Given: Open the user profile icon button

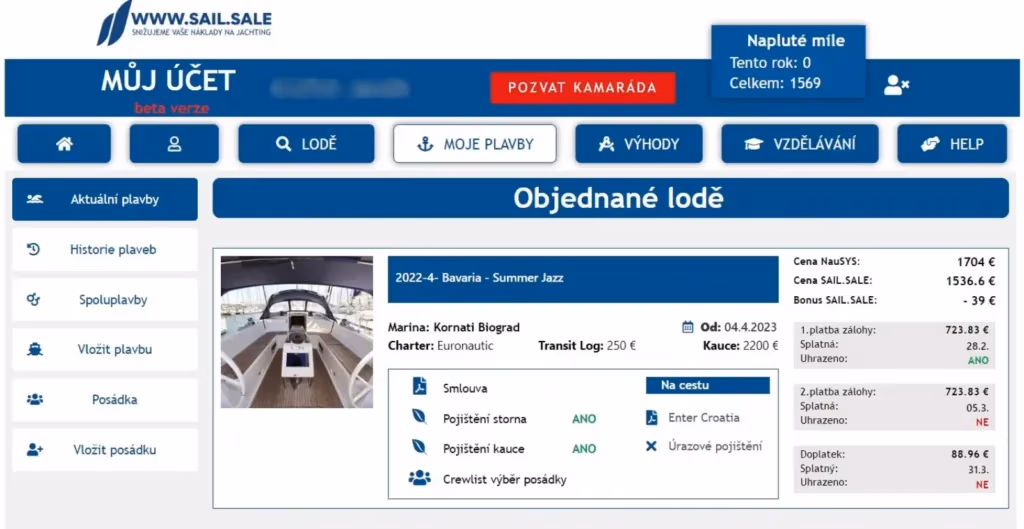Looking at the screenshot, I should click(x=174, y=144).
